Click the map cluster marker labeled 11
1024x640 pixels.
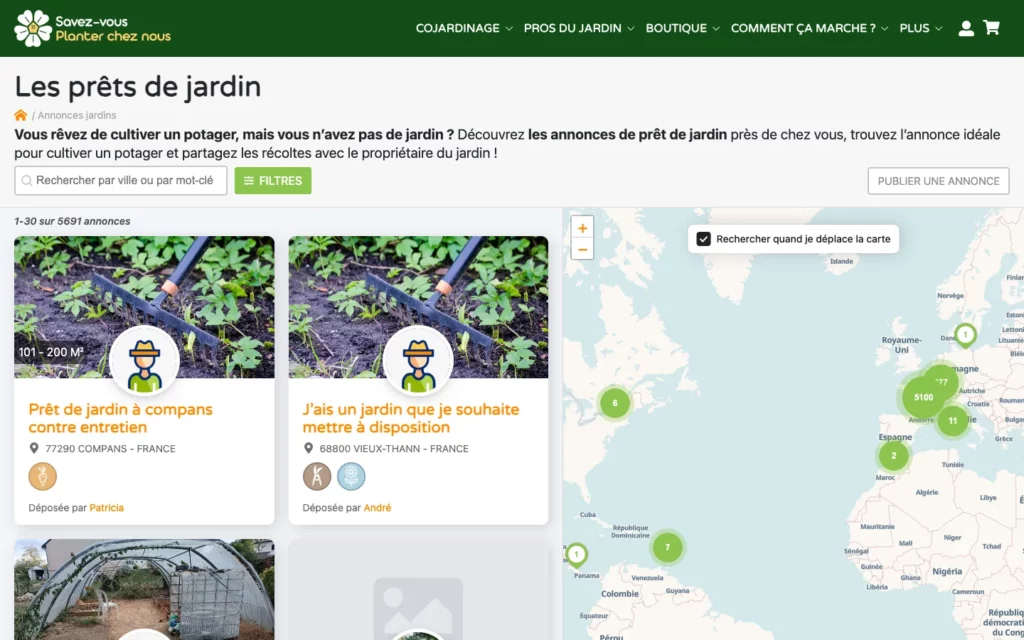[x=953, y=421]
